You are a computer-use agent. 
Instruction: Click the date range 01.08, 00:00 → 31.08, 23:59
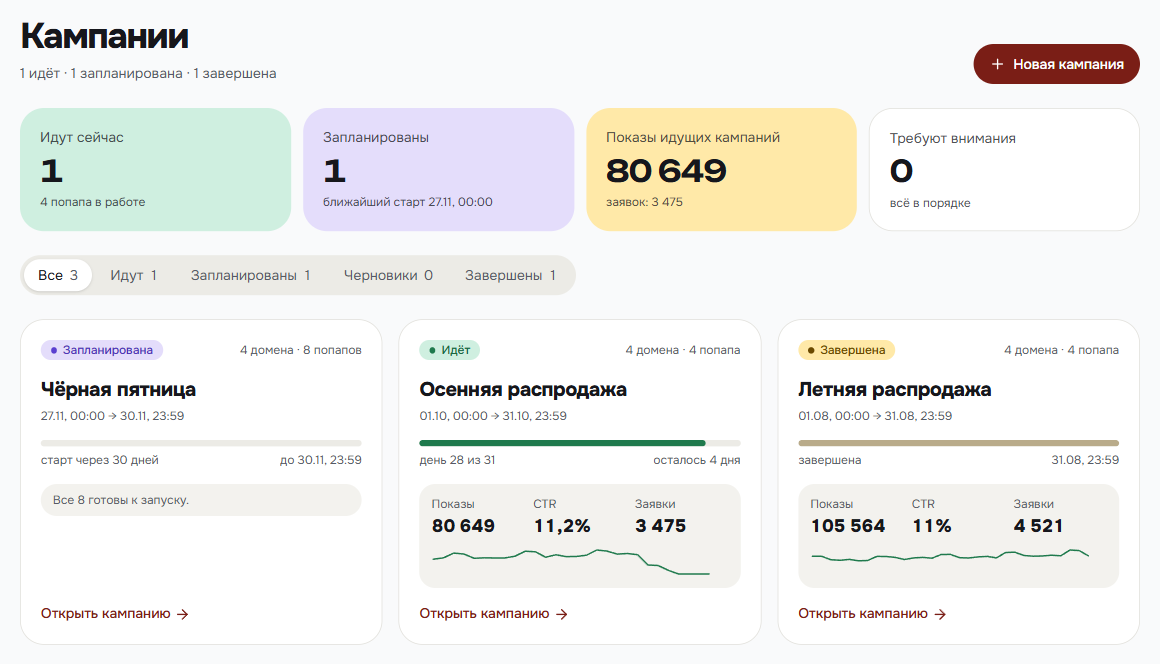coord(875,416)
